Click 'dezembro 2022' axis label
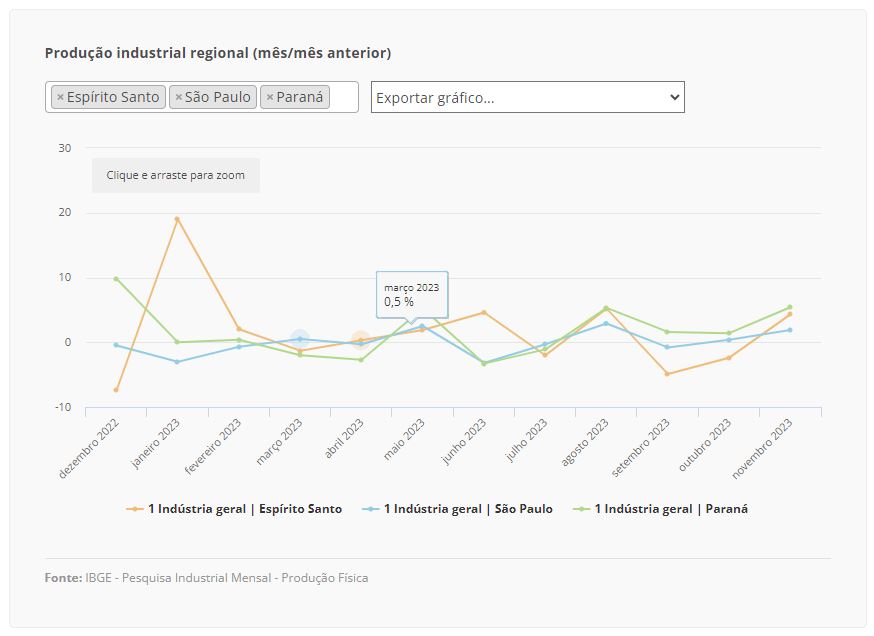Screen dimensions: 874x636 (x=89, y=449)
